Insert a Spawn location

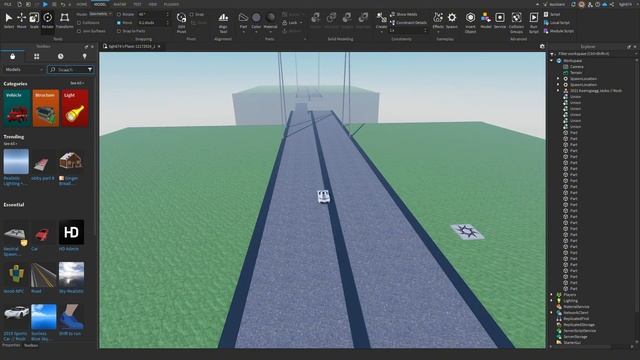click(x=452, y=20)
